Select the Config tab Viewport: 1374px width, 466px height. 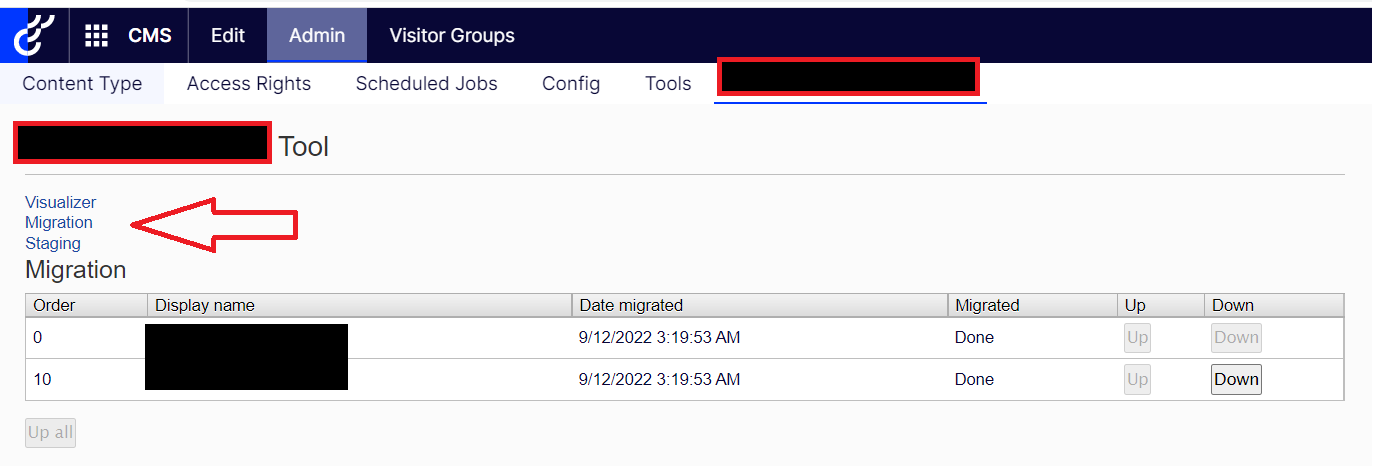(571, 84)
